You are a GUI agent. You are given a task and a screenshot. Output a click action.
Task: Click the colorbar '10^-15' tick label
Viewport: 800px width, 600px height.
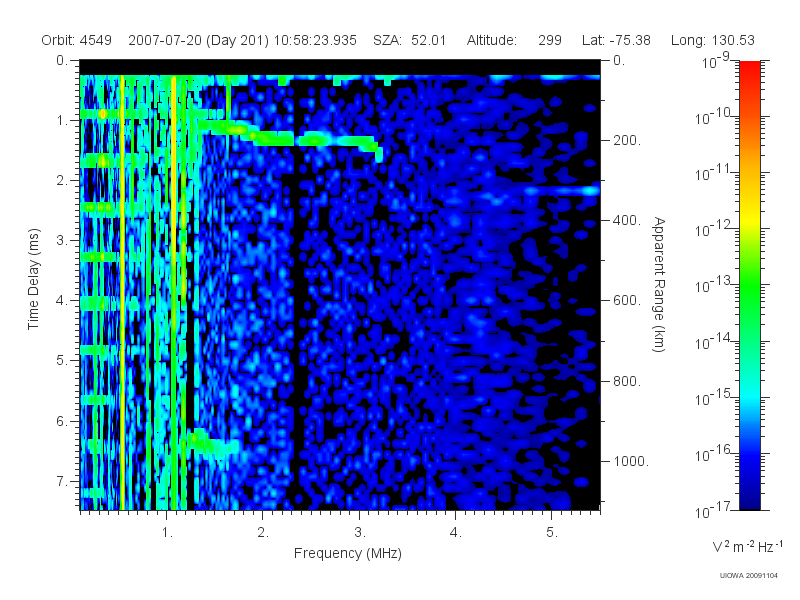[712, 397]
